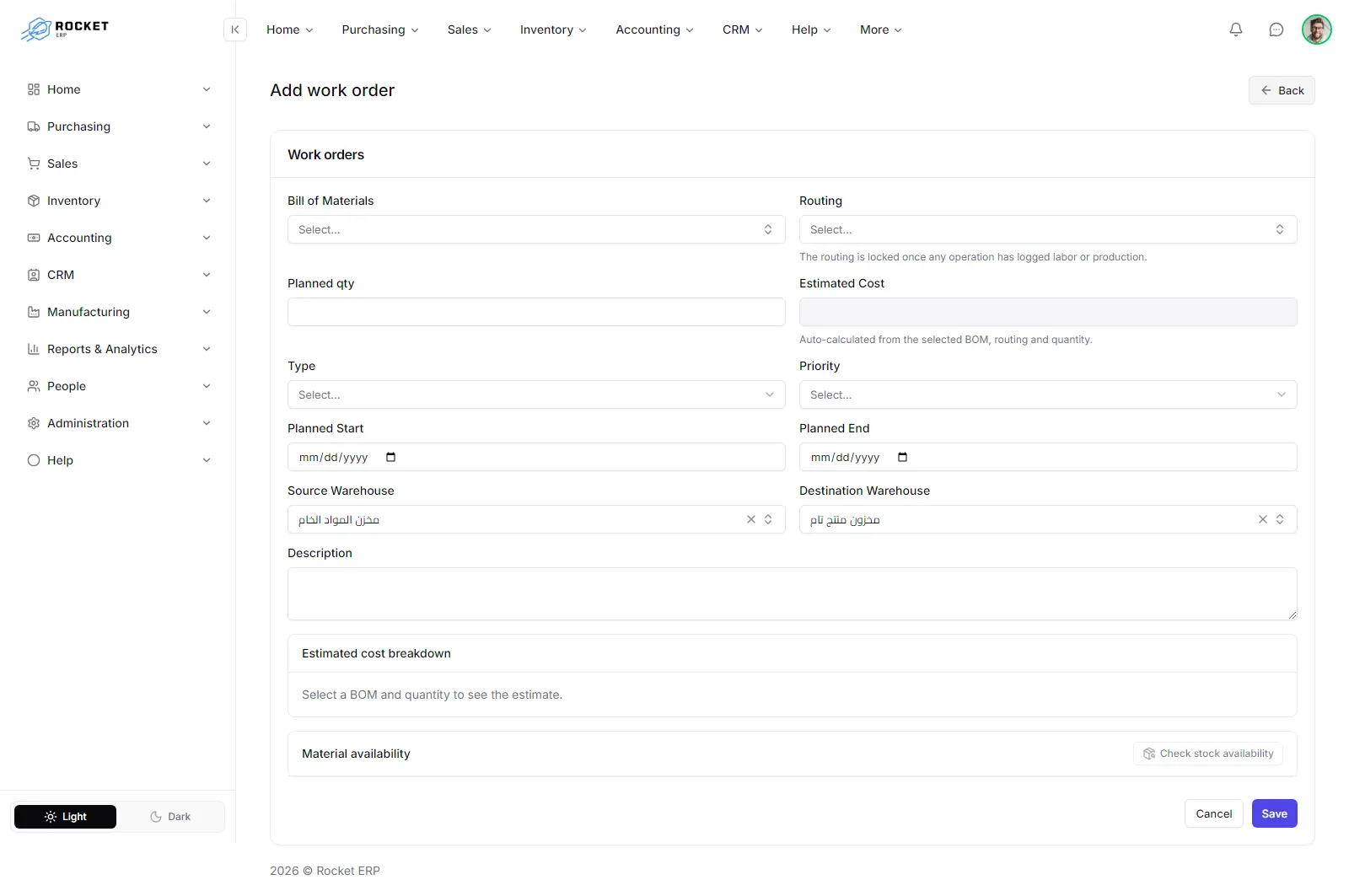The height and width of the screenshot is (896, 1349).
Task: Cancel the work order form
Action: [1214, 813]
